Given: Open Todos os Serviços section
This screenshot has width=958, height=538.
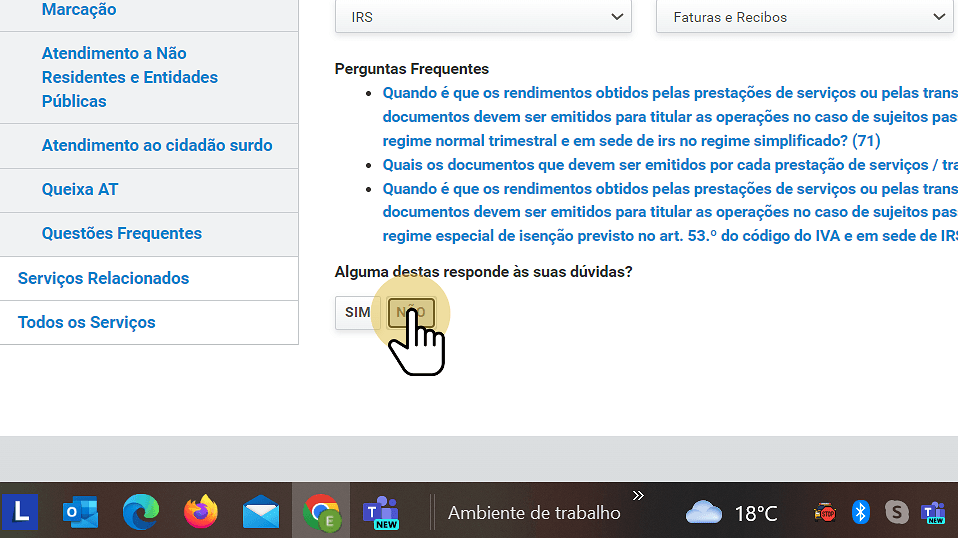Looking at the screenshot, I should point(87,322).
